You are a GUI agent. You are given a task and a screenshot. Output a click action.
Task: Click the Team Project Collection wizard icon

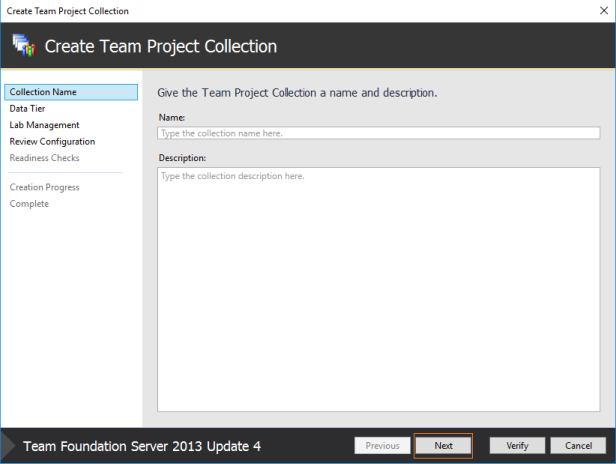(x=24, y=46)
